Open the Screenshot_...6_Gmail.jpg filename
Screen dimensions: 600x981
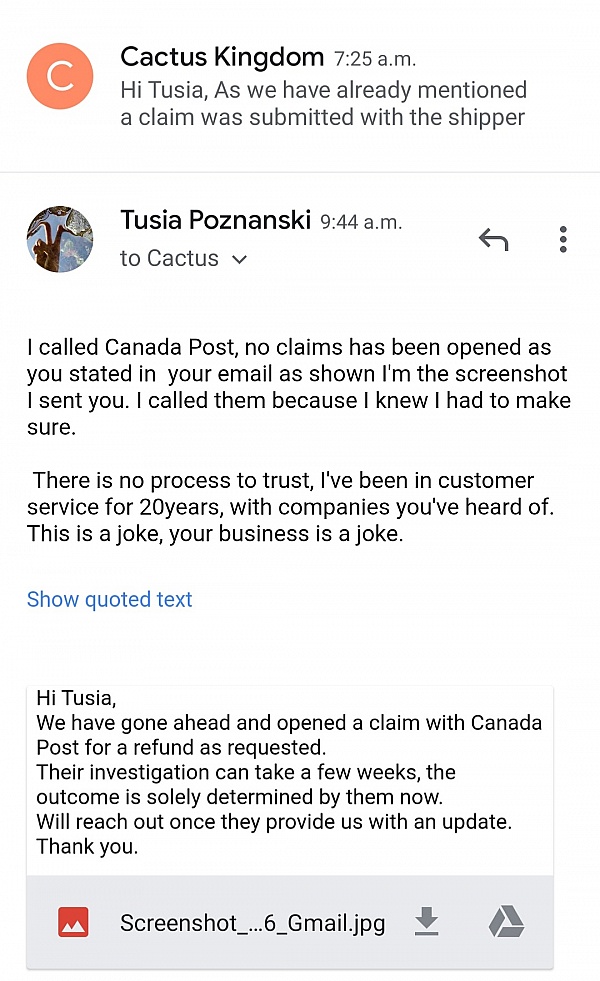tap(252, 923)
